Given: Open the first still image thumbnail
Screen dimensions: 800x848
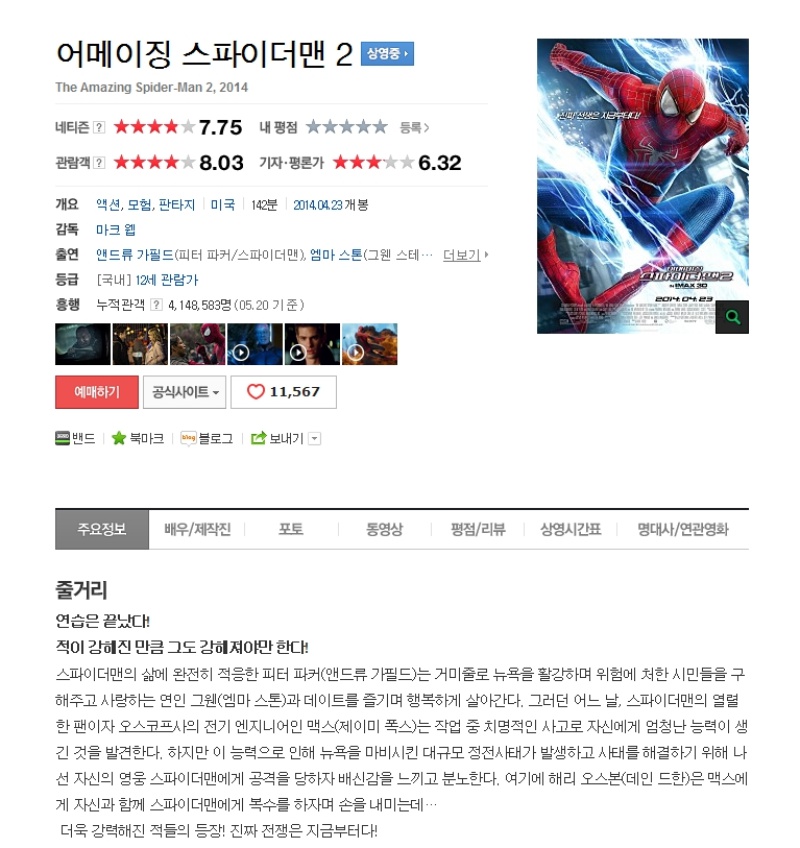Looking at the screenshot, I should 83,344.
